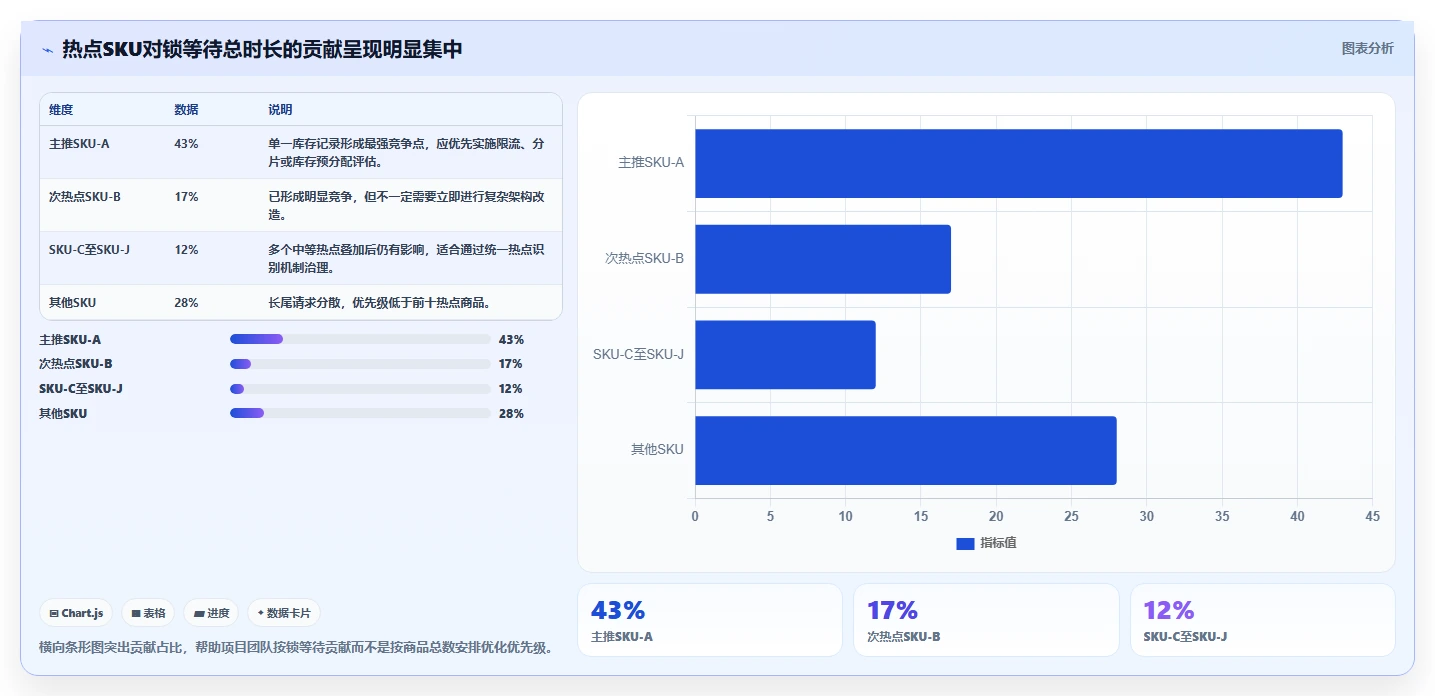Screen dimensions: 1435x696
Task: Click the footer note starting 横向条形图突出贡献占比
Action: pyautogui.click(x=296, y=647)
